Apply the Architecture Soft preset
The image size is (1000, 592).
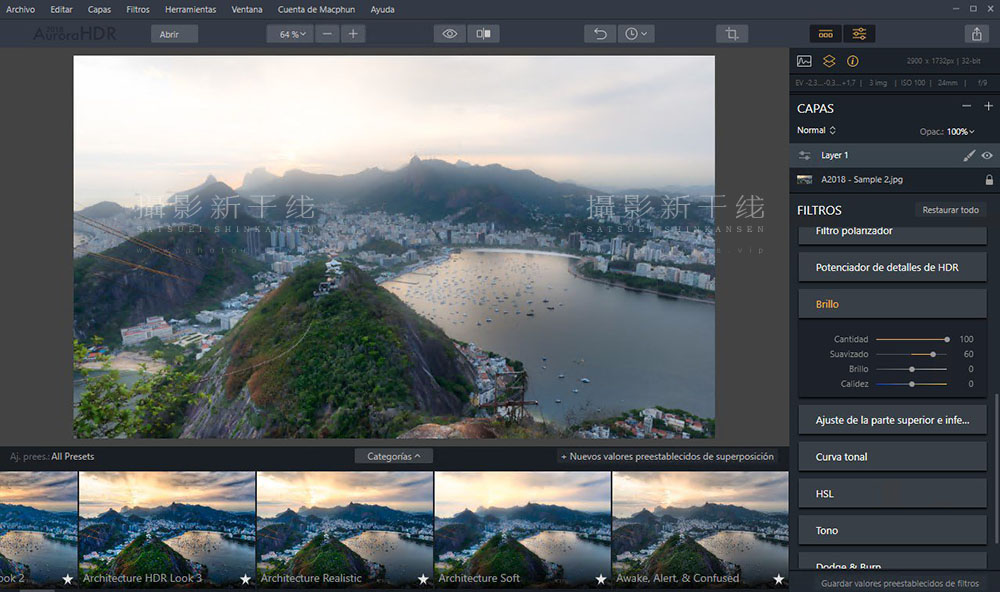pyautogui.click(x=522, y=529)
